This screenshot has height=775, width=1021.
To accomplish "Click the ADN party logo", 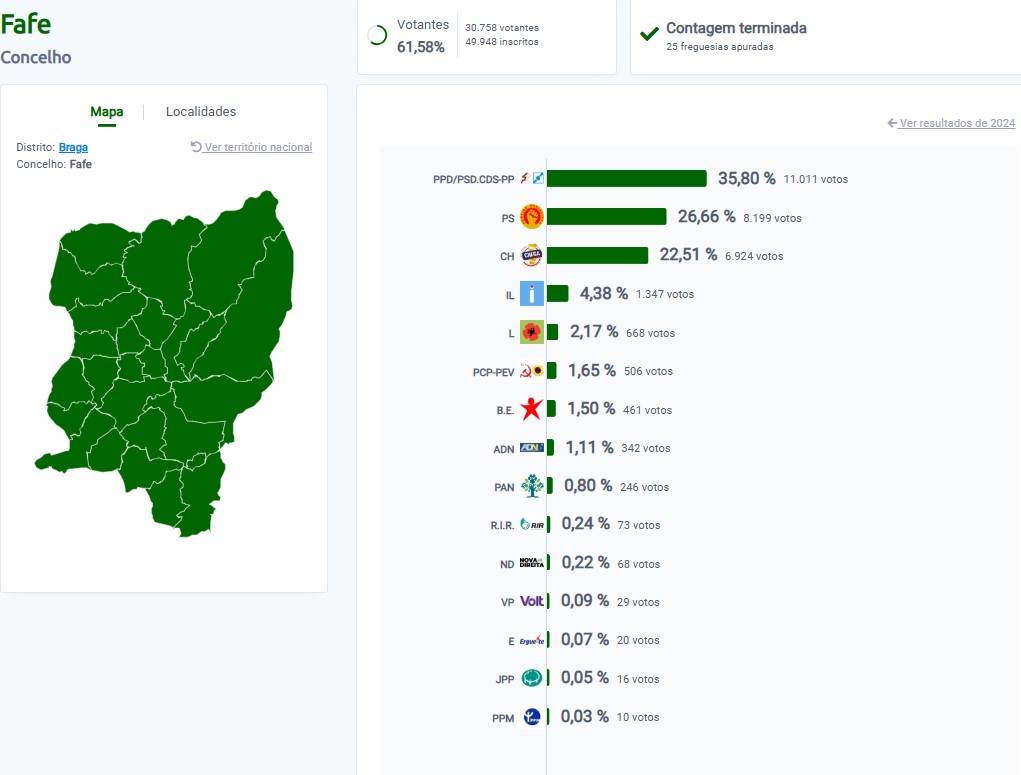I will coord(532,448).
